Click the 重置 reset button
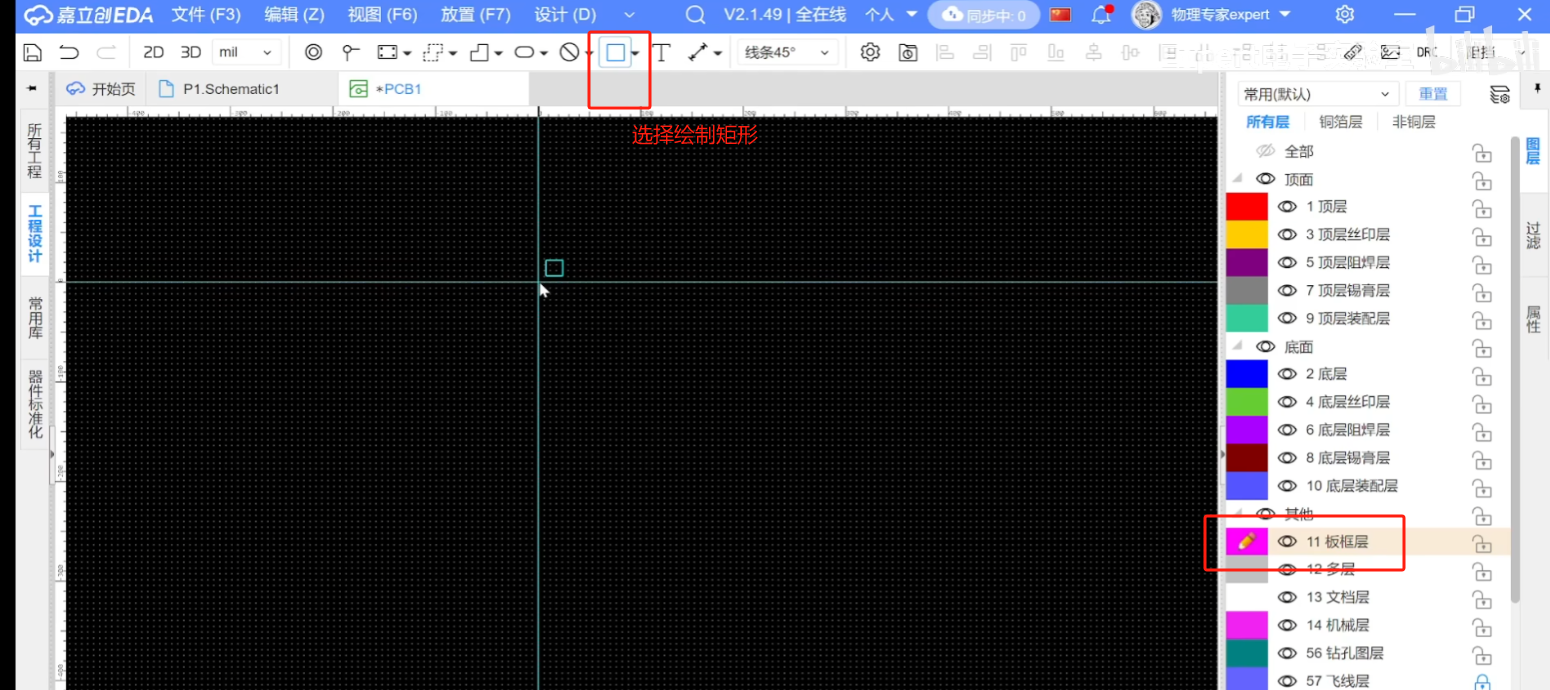Image resolution: width=1550 pixels, height=690 pixels. pos(1433,94)
